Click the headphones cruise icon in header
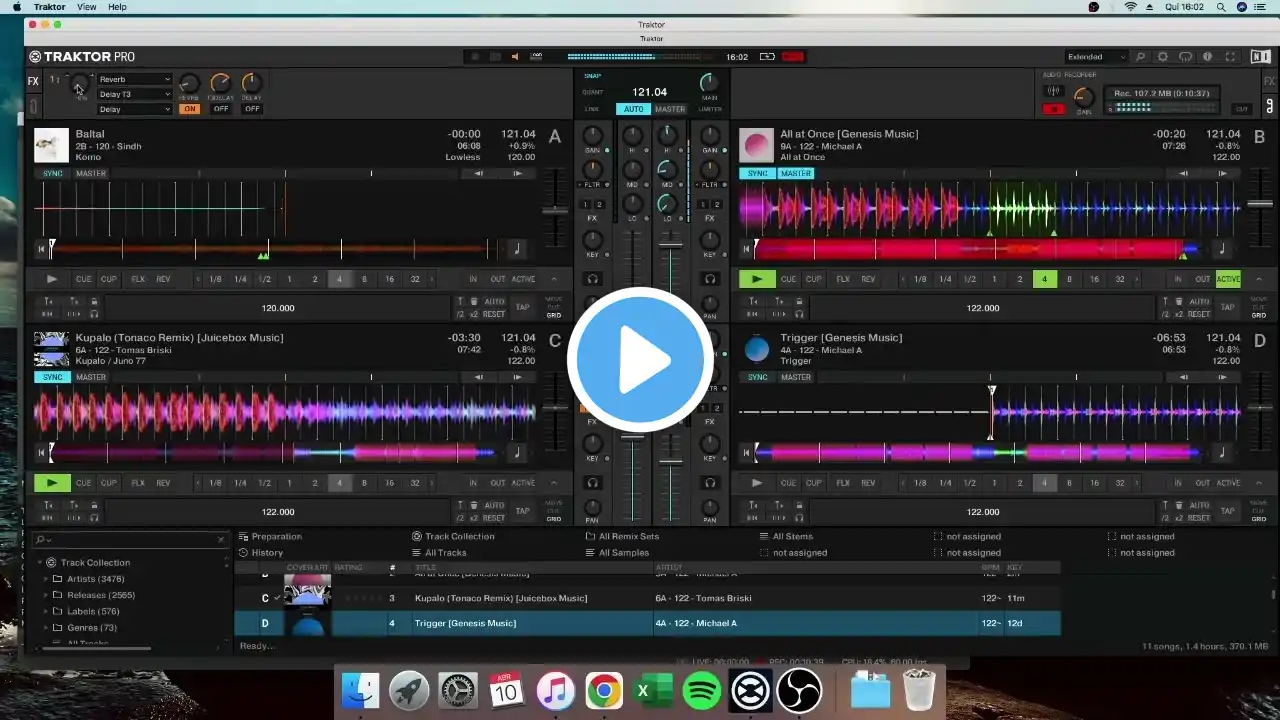Viewport: 1280px width, 720px height. click(1186, 57)
